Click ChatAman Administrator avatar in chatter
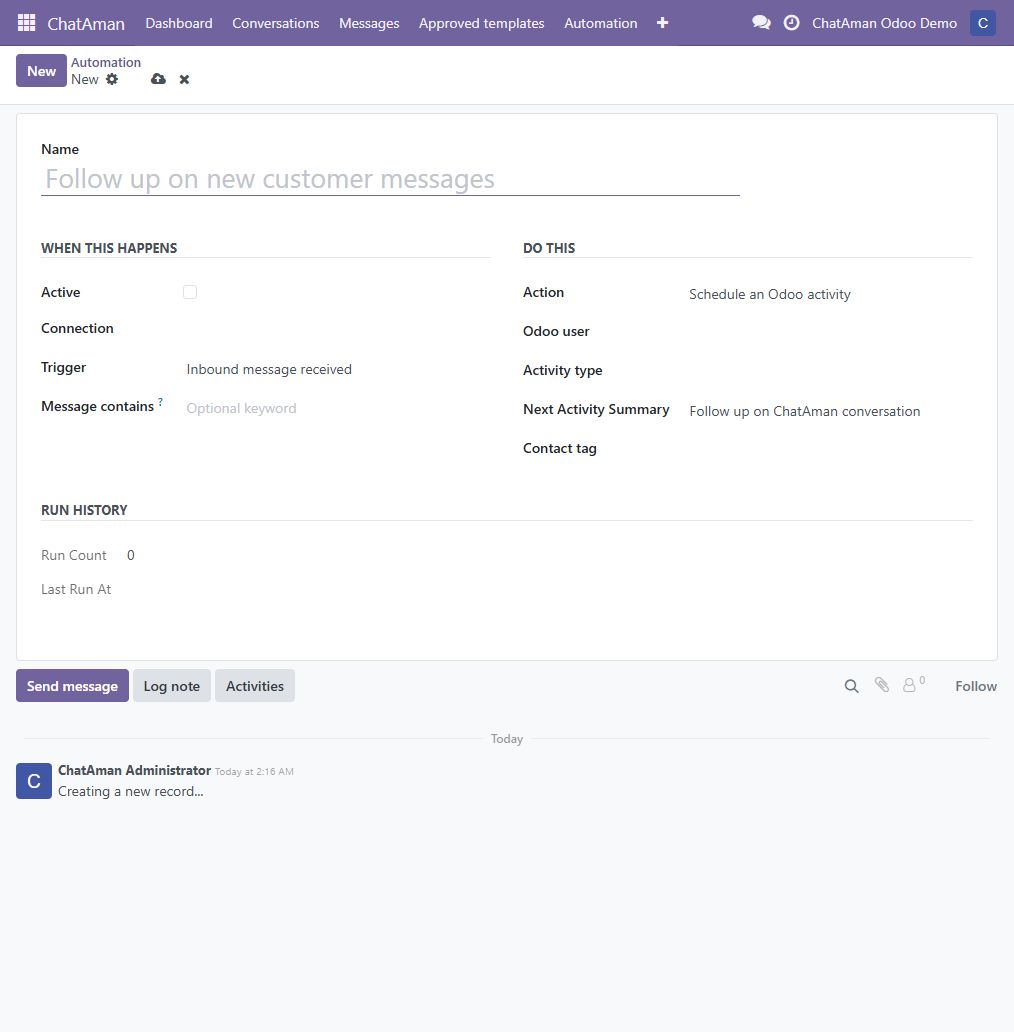The width and height of the screenshot is (1014, 1032). (34, 781)
